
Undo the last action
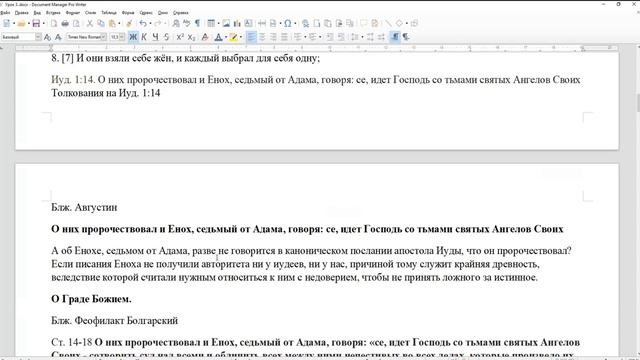pyautogui.click(x=143, y=24)
